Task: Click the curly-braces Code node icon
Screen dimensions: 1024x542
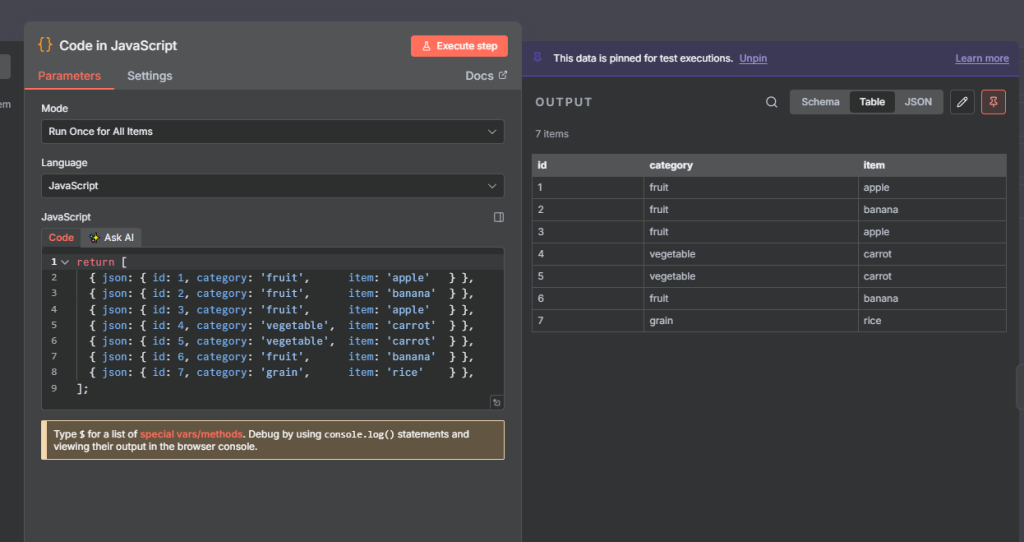Action: coord(45,45)
